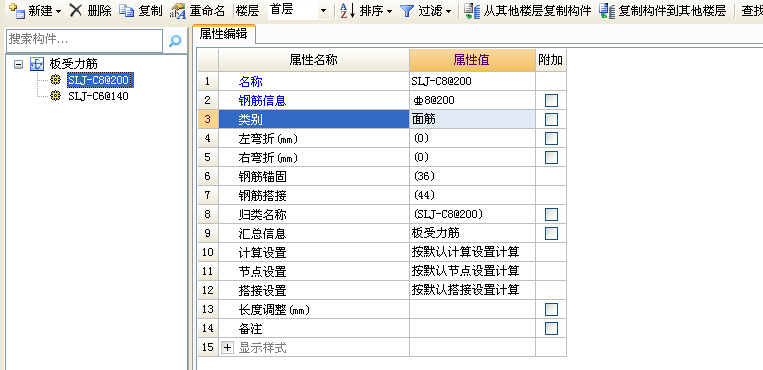Viewport: 763px width, 370px height.
Task: Select SLJ-C6@140 in the tree
Action: click(x=98, y=96)
